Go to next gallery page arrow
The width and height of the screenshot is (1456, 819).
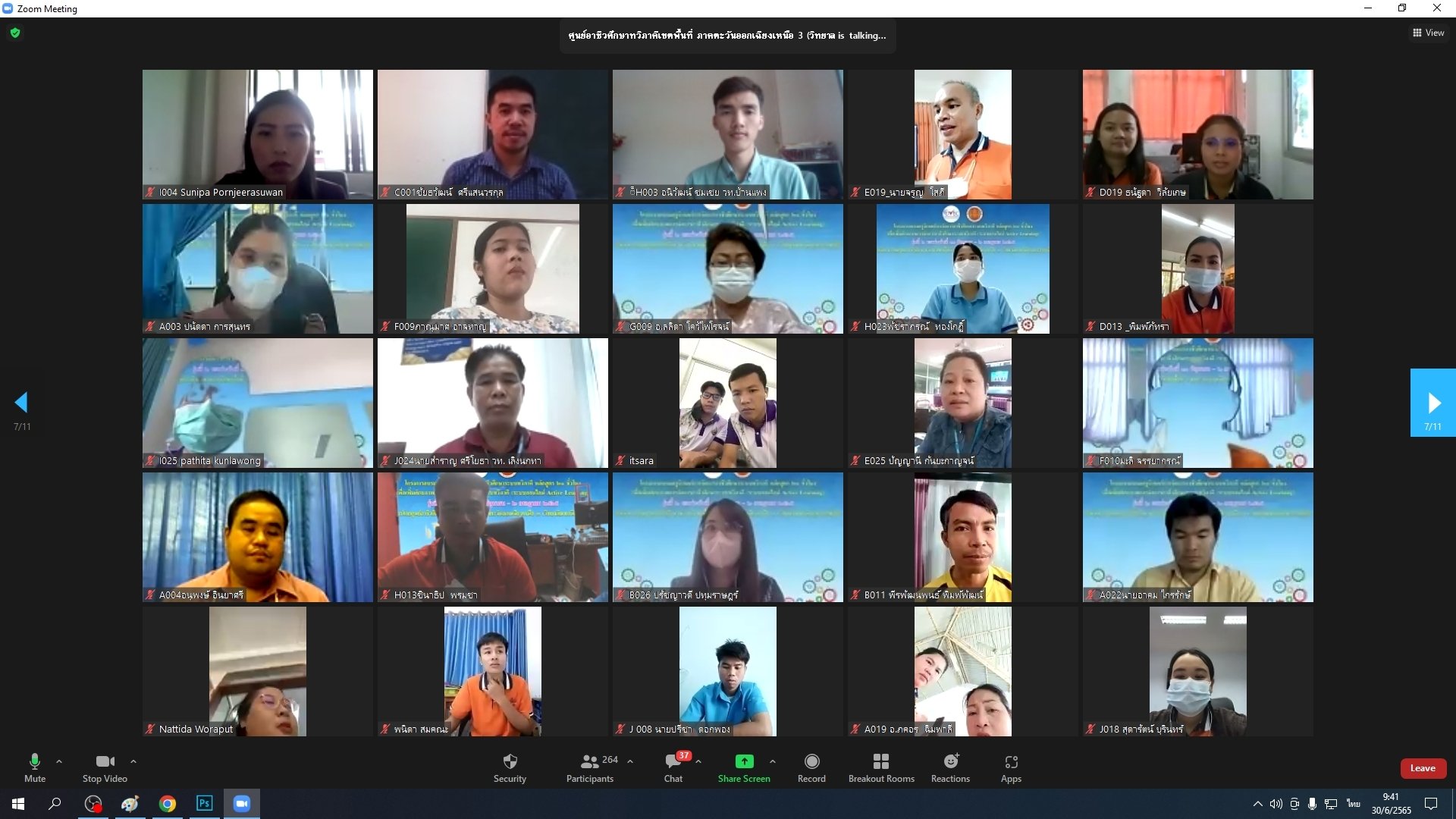[x=1432, y=403]
